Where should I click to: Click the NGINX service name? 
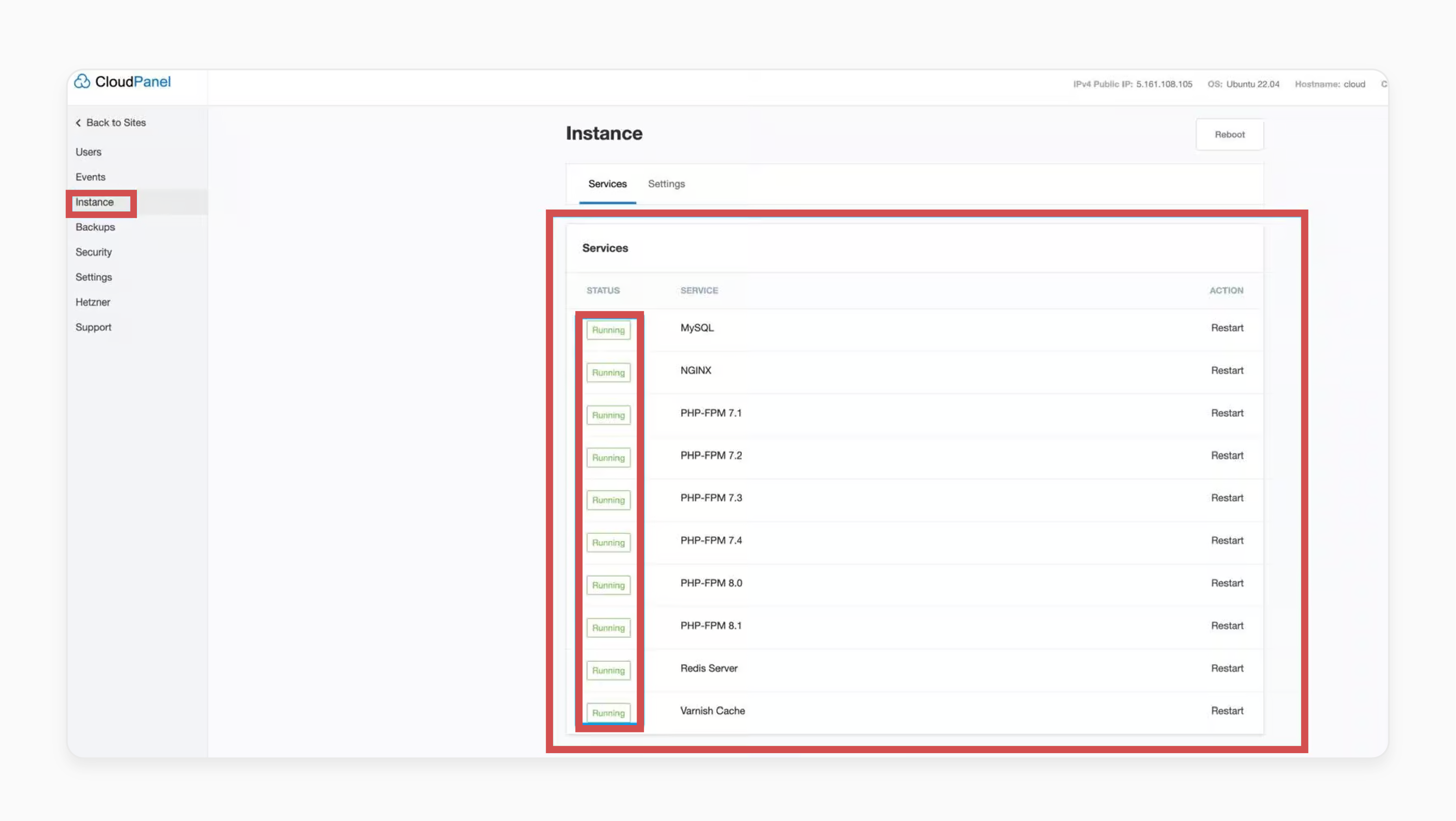696,370
